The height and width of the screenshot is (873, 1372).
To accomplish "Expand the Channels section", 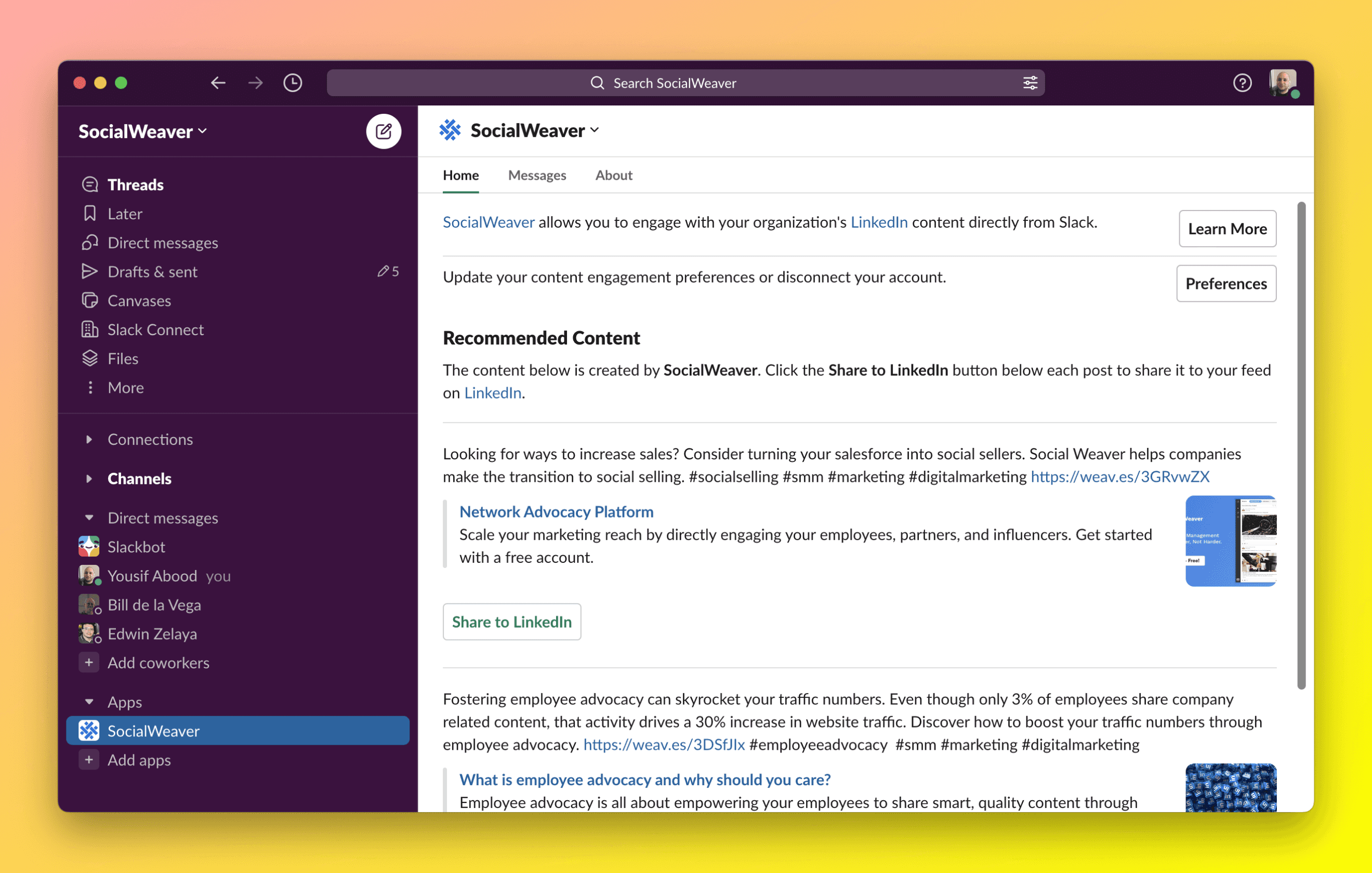I will coord(89,479).
